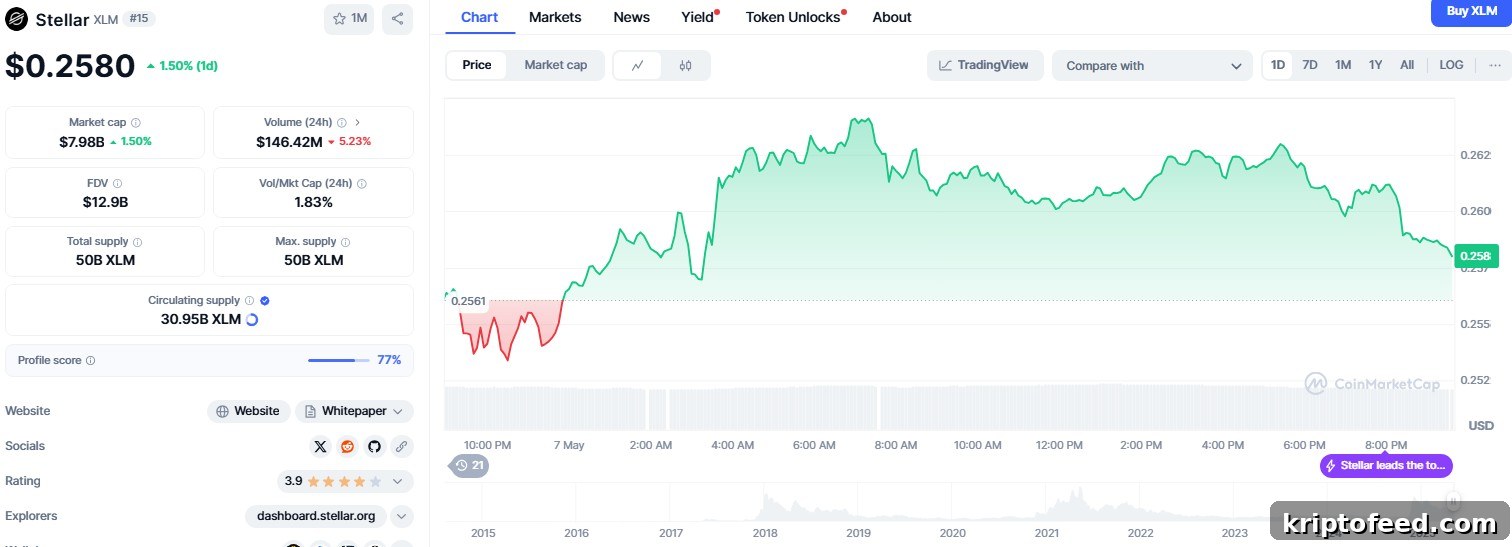Click the verified badge beside Circulating supply

coord(265,300)
